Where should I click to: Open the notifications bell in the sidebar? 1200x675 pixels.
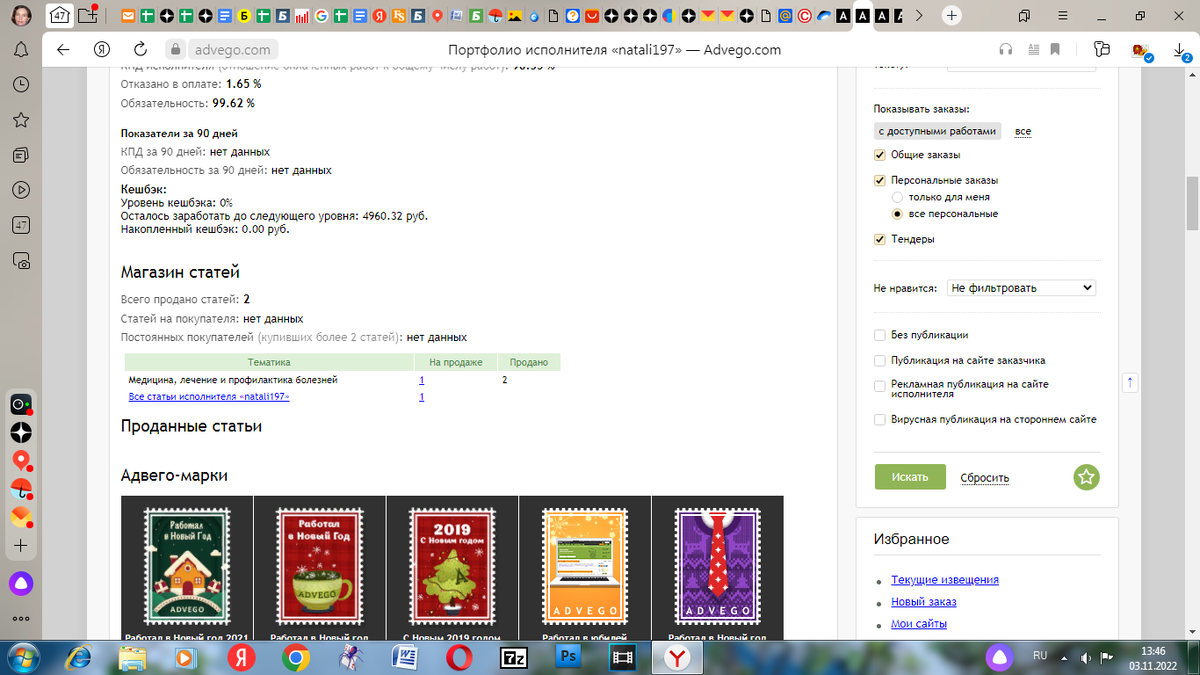(21, 50)
